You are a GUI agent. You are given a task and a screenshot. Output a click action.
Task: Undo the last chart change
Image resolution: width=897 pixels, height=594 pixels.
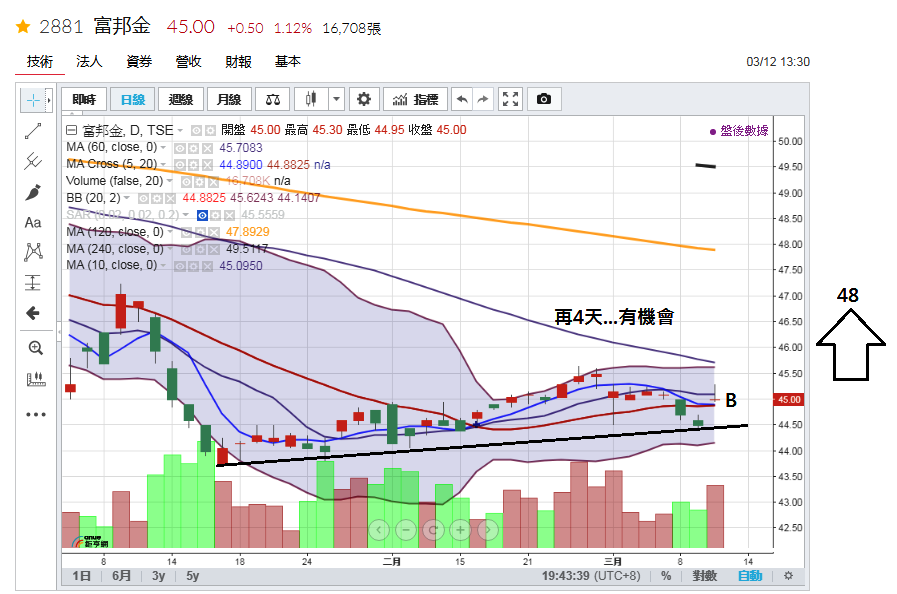click(462, 100)
